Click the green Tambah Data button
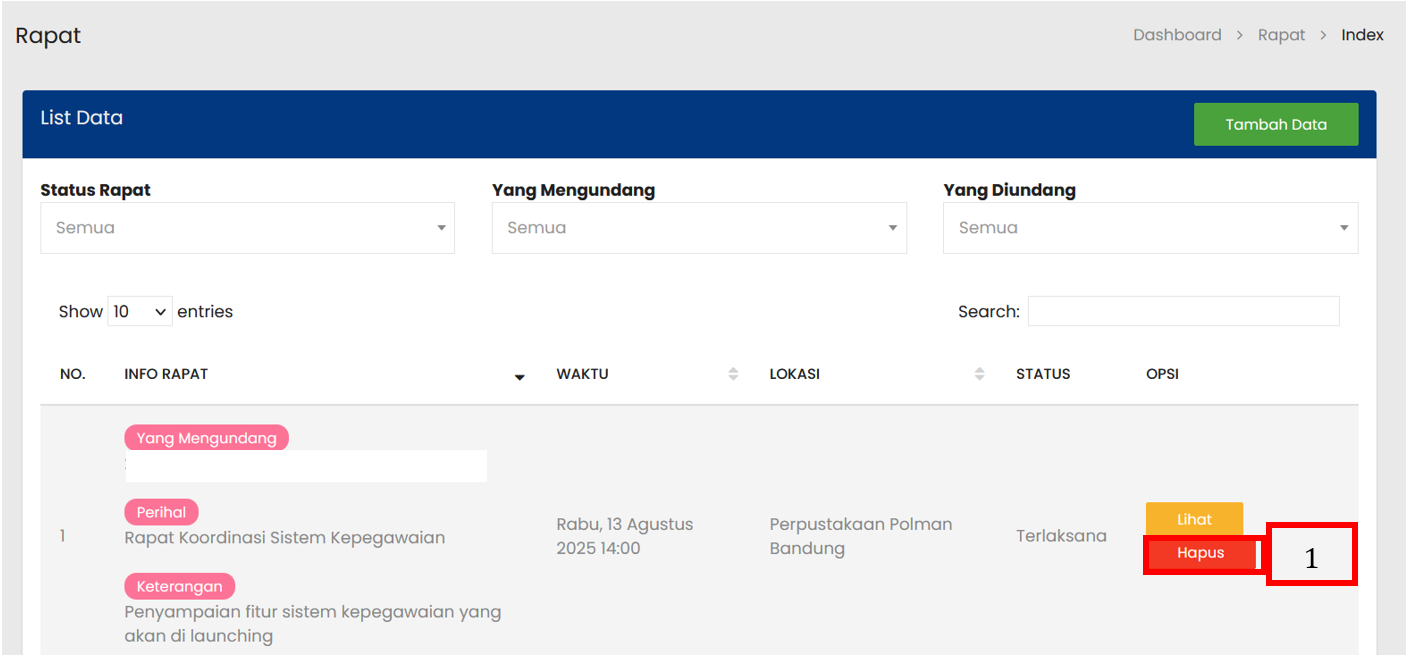 tap(1275, 125)
